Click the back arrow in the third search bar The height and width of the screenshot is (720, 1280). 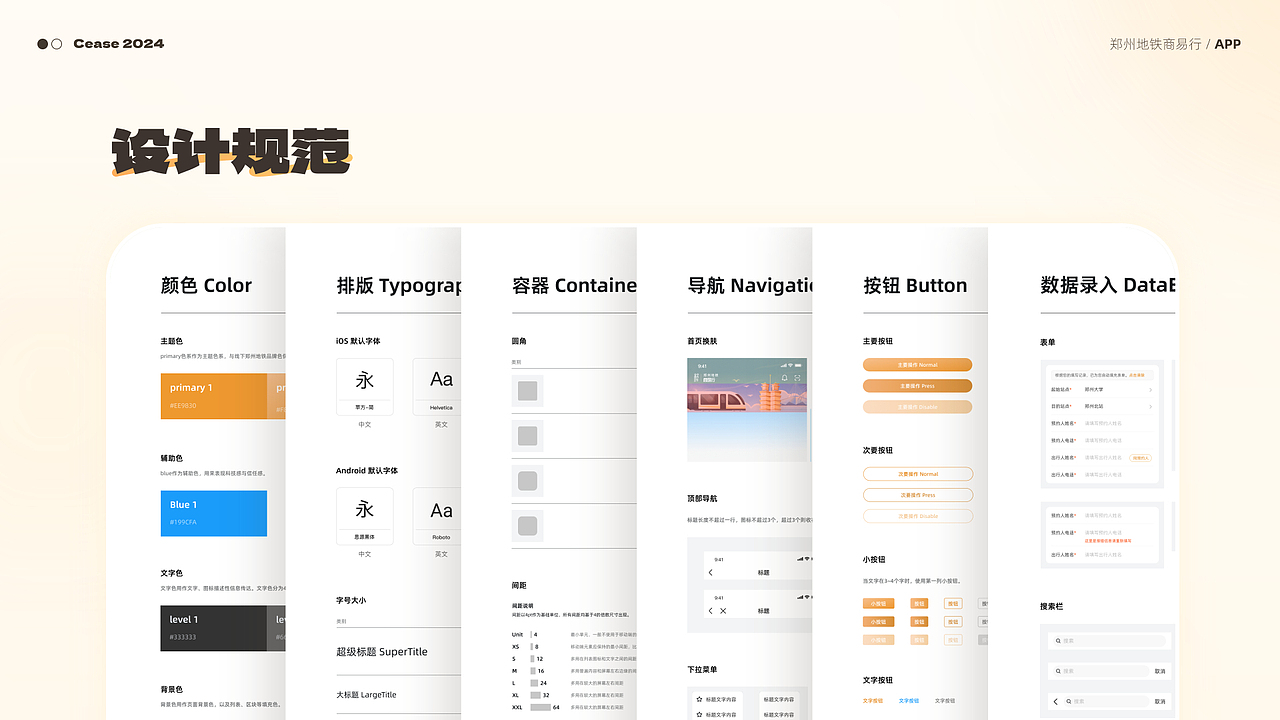[x=1056, y=702]
